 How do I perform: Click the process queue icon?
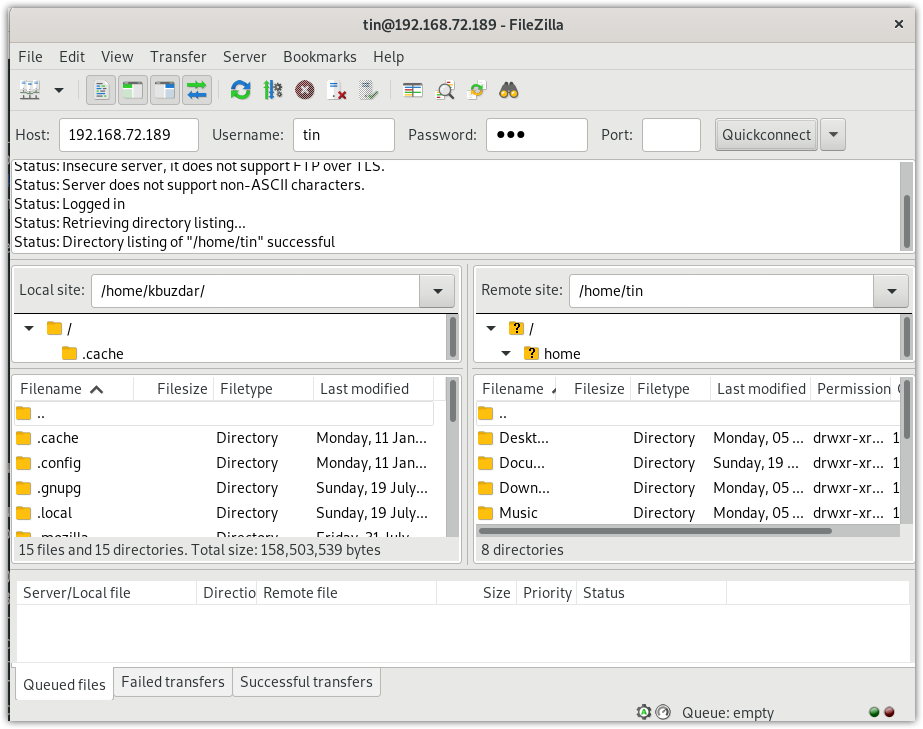point(273,91)
